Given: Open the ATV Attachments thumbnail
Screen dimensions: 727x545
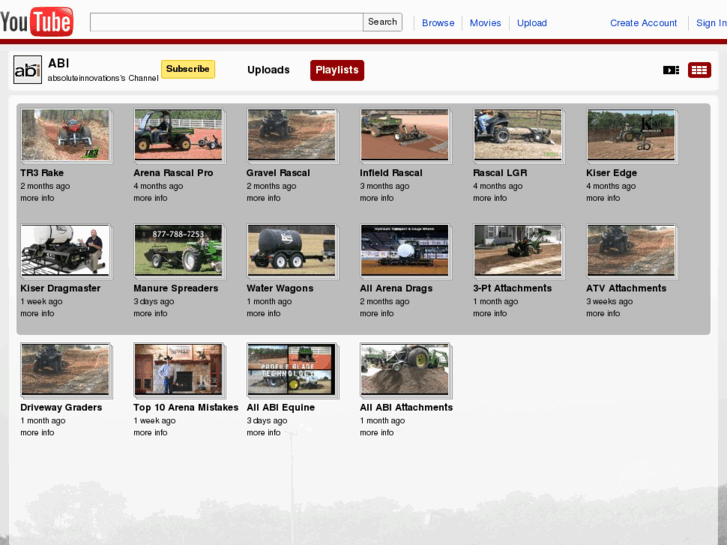Looking at the screenshot, I should coord(631,250).
